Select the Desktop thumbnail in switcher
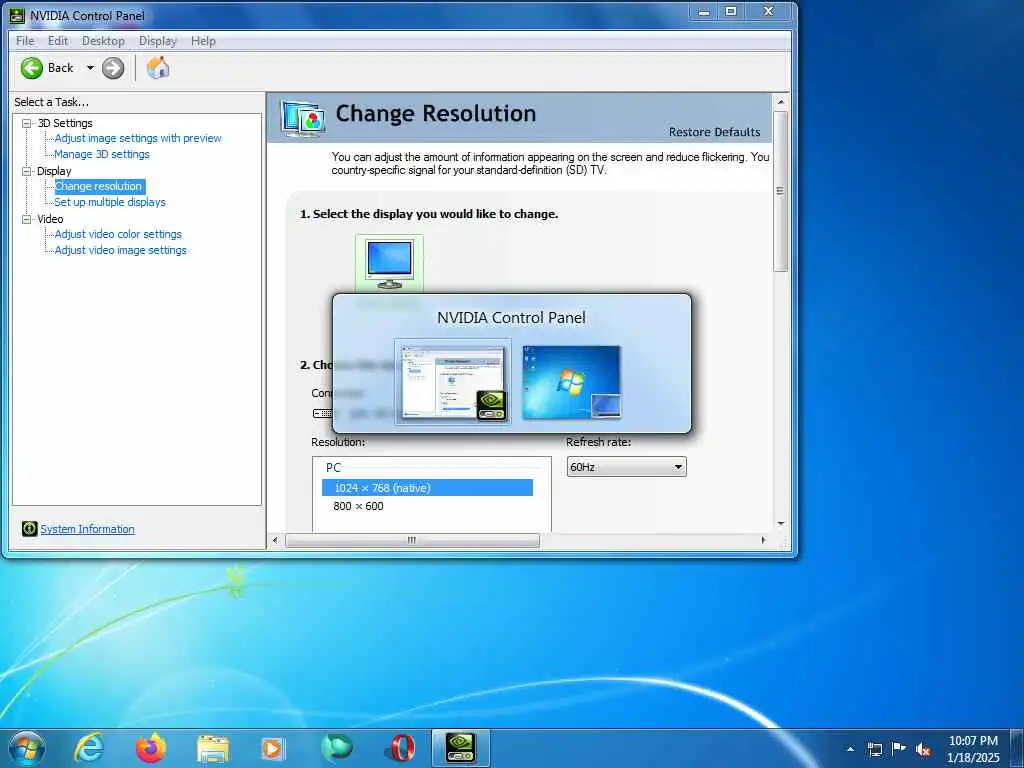Viewport: 1024px width, 768px height. [x=571, y=382]
